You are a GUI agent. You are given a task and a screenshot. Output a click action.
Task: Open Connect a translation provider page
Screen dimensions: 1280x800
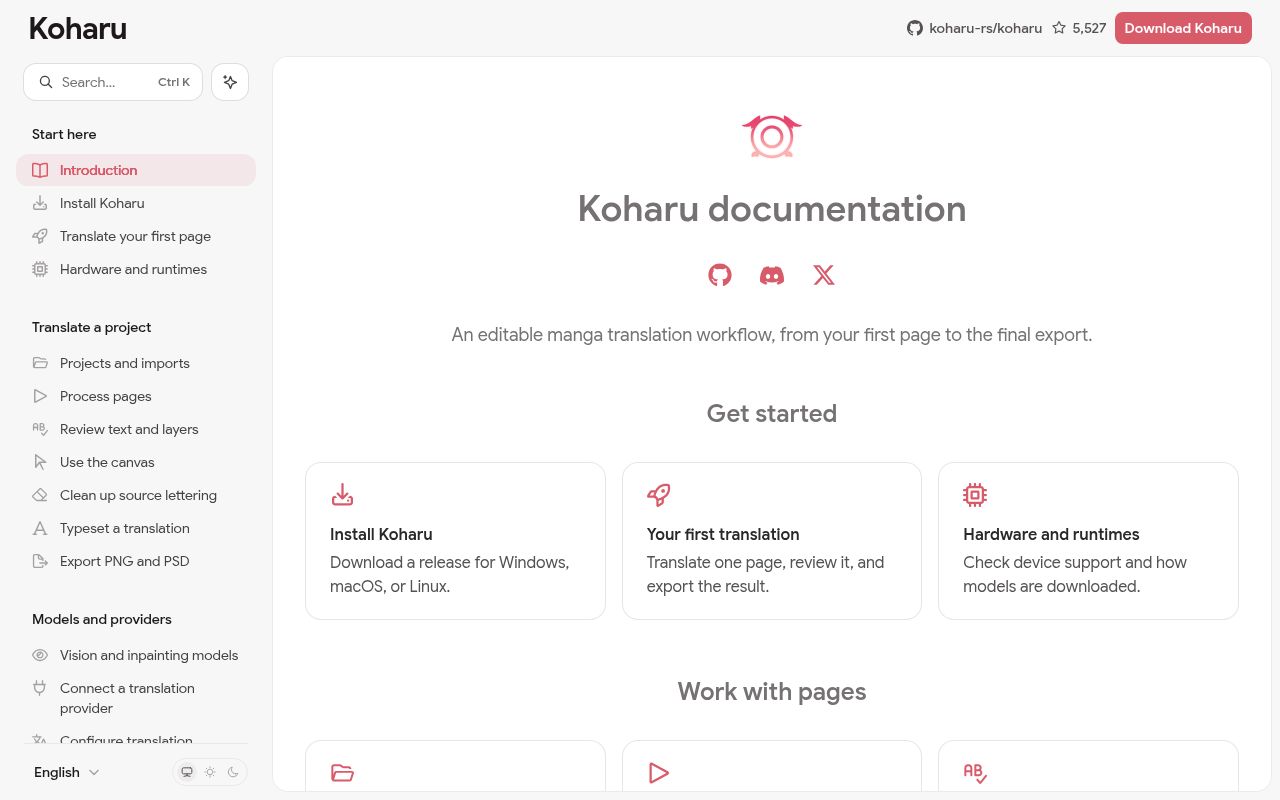[136, 698]
